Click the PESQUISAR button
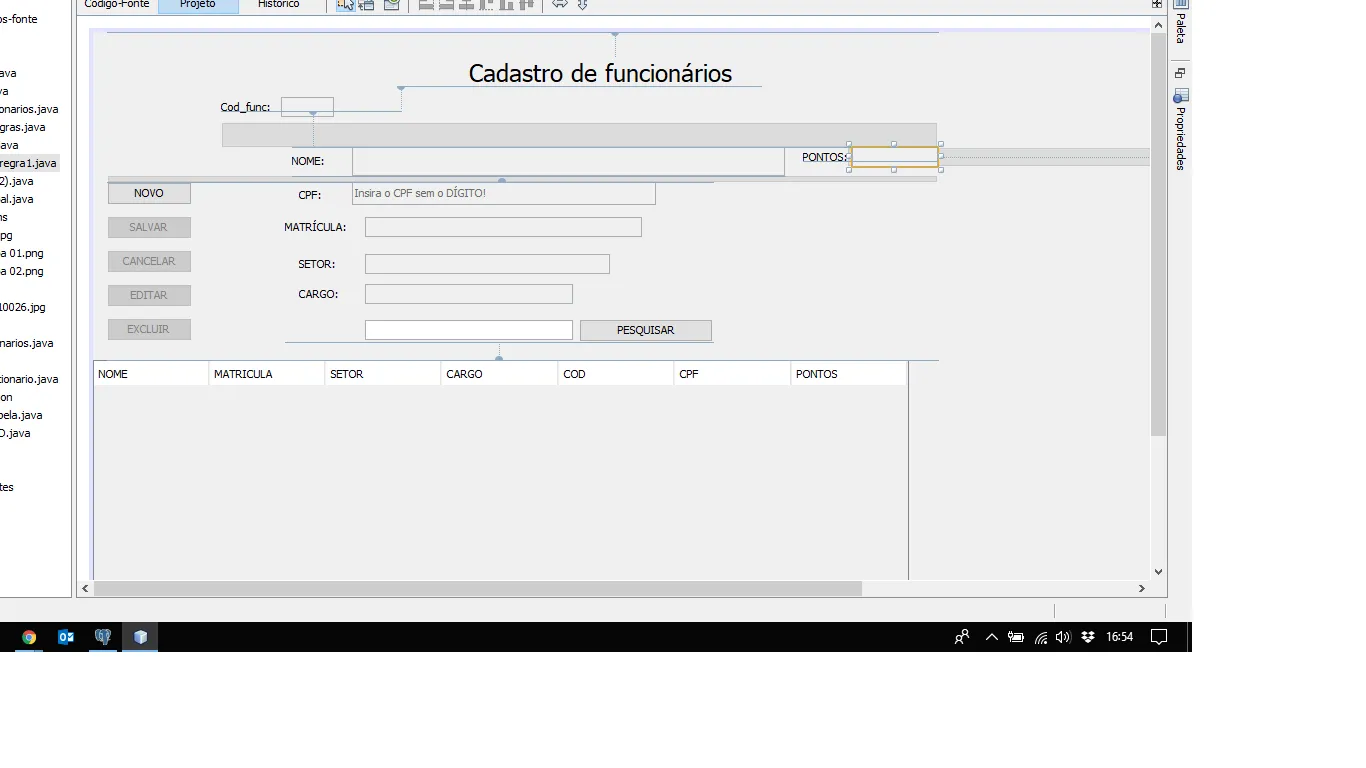 tap(646, 330)
